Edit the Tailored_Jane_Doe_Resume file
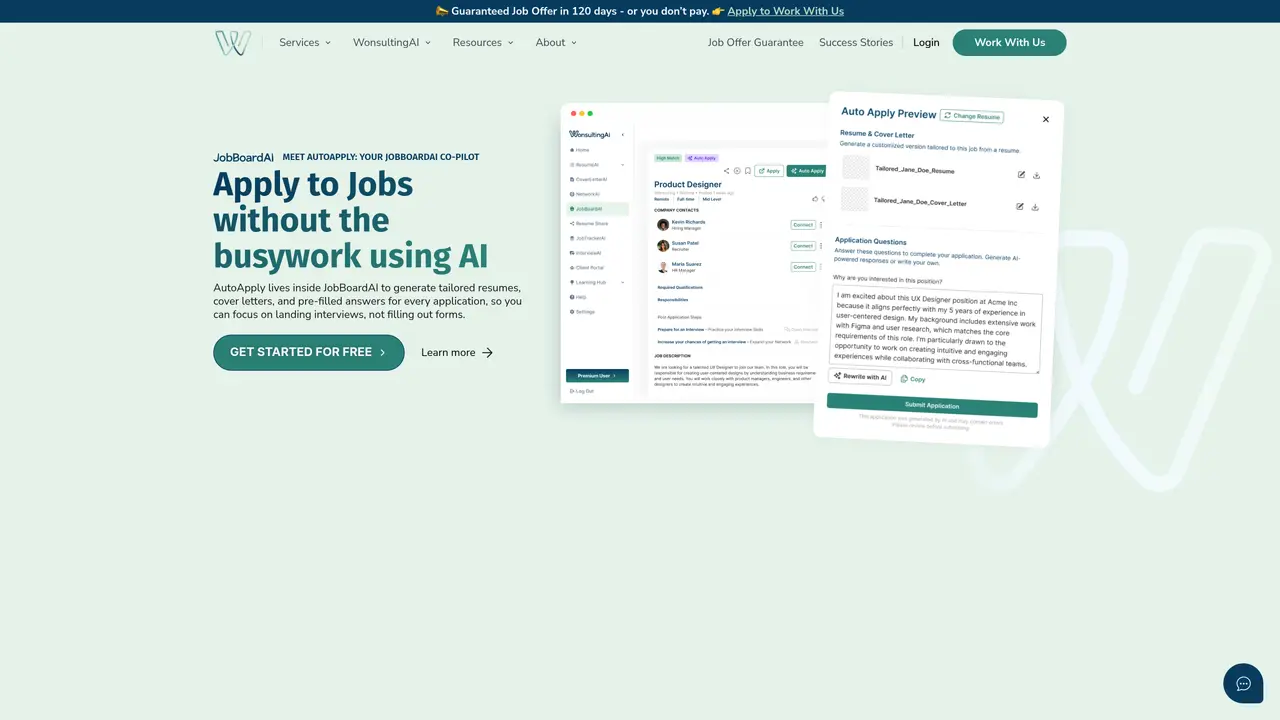Viewport: 1280px width, 720px height. [x=1021, y=174]
